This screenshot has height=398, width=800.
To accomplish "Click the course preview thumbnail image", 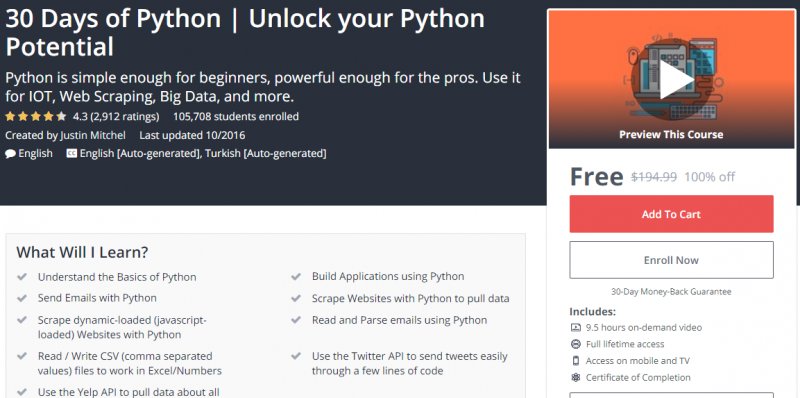I will 671,79.
